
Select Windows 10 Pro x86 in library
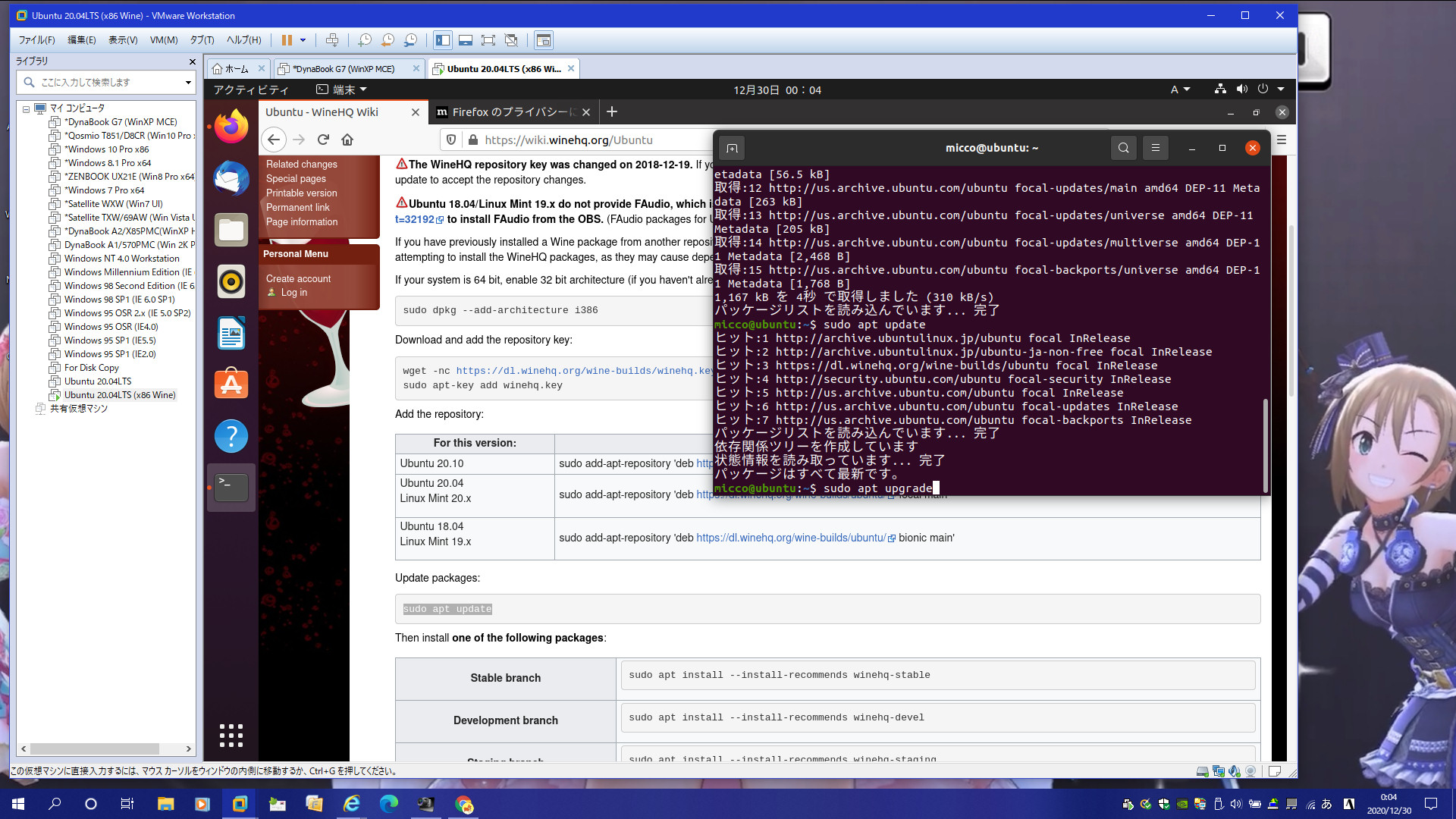pyautogui.click(x=106, y=149)
